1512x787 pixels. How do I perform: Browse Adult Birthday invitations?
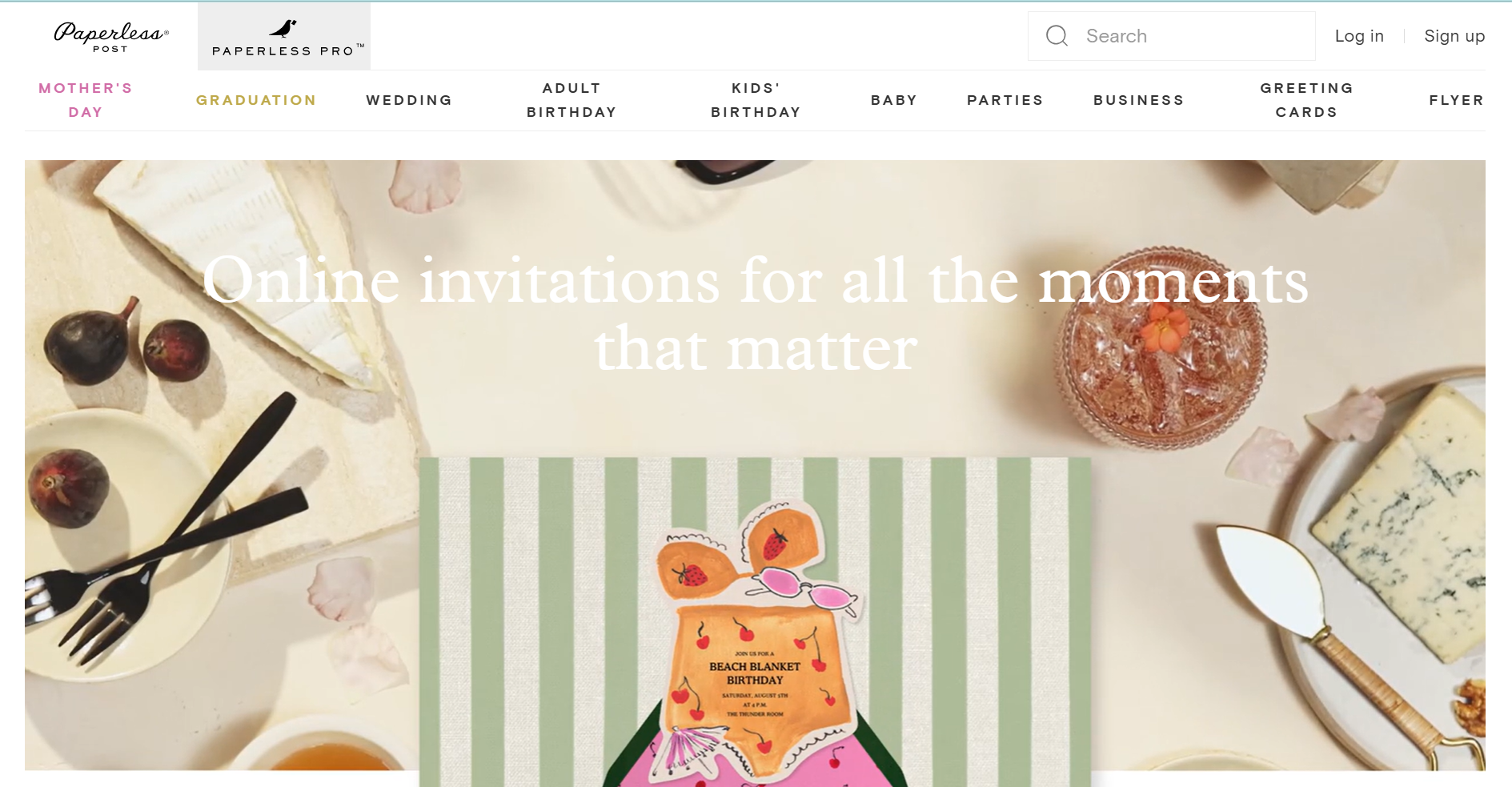click(572, 100)
